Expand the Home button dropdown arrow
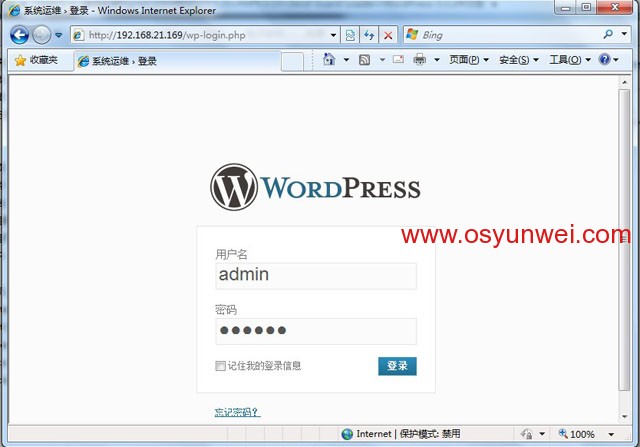 [x=346, y=60]
